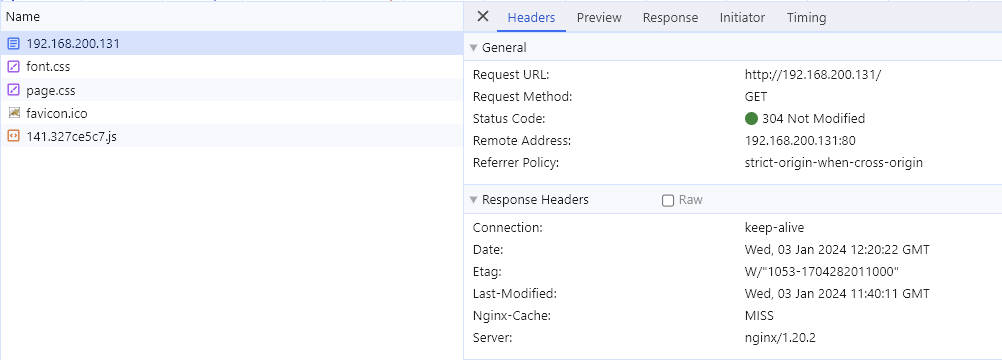Click the image icon beside favicon.ico
Image resolution: width=1002 pixels, height=360 pixels.
[13, 113]
